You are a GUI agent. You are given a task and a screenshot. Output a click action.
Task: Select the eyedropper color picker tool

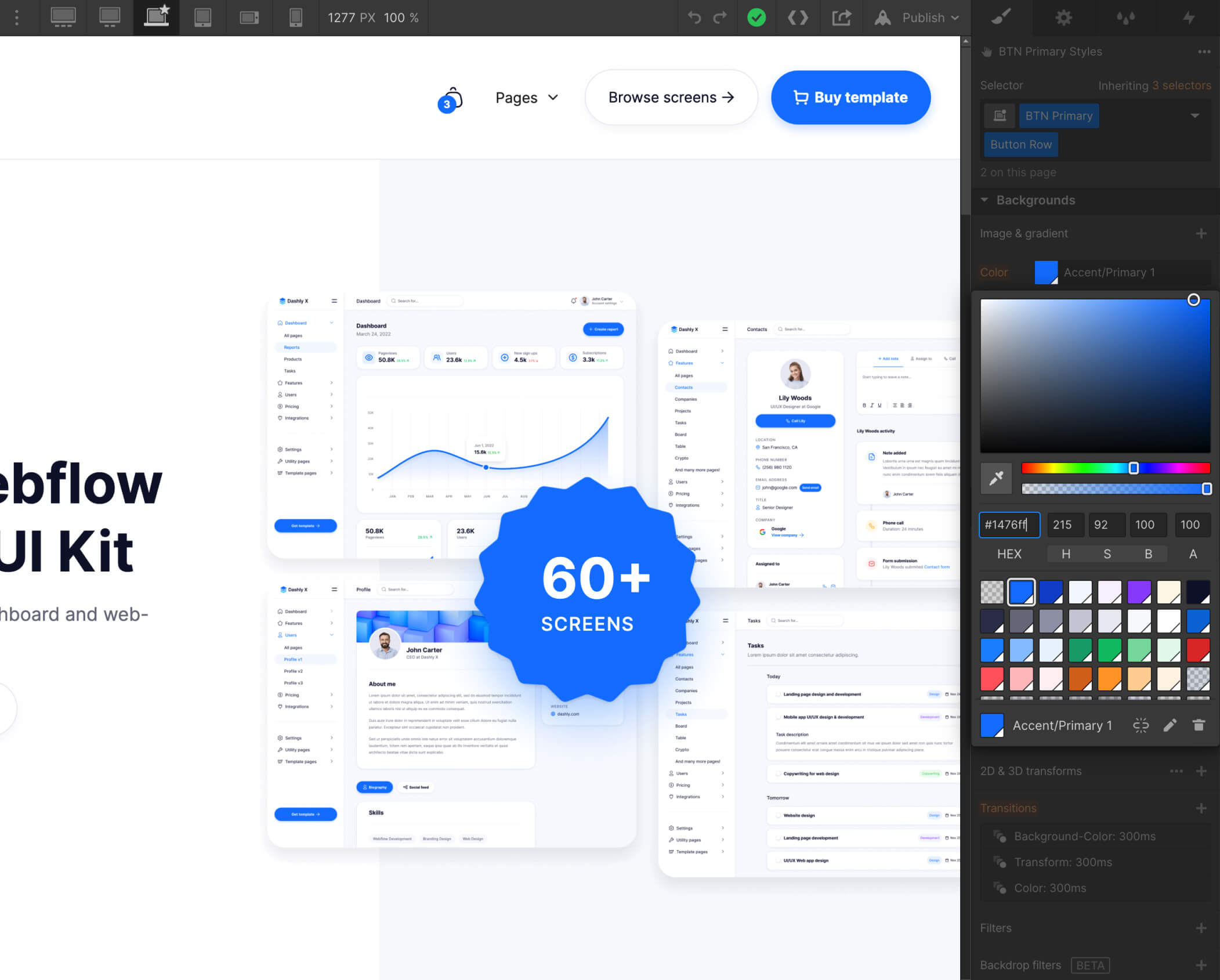click(996, 478)
